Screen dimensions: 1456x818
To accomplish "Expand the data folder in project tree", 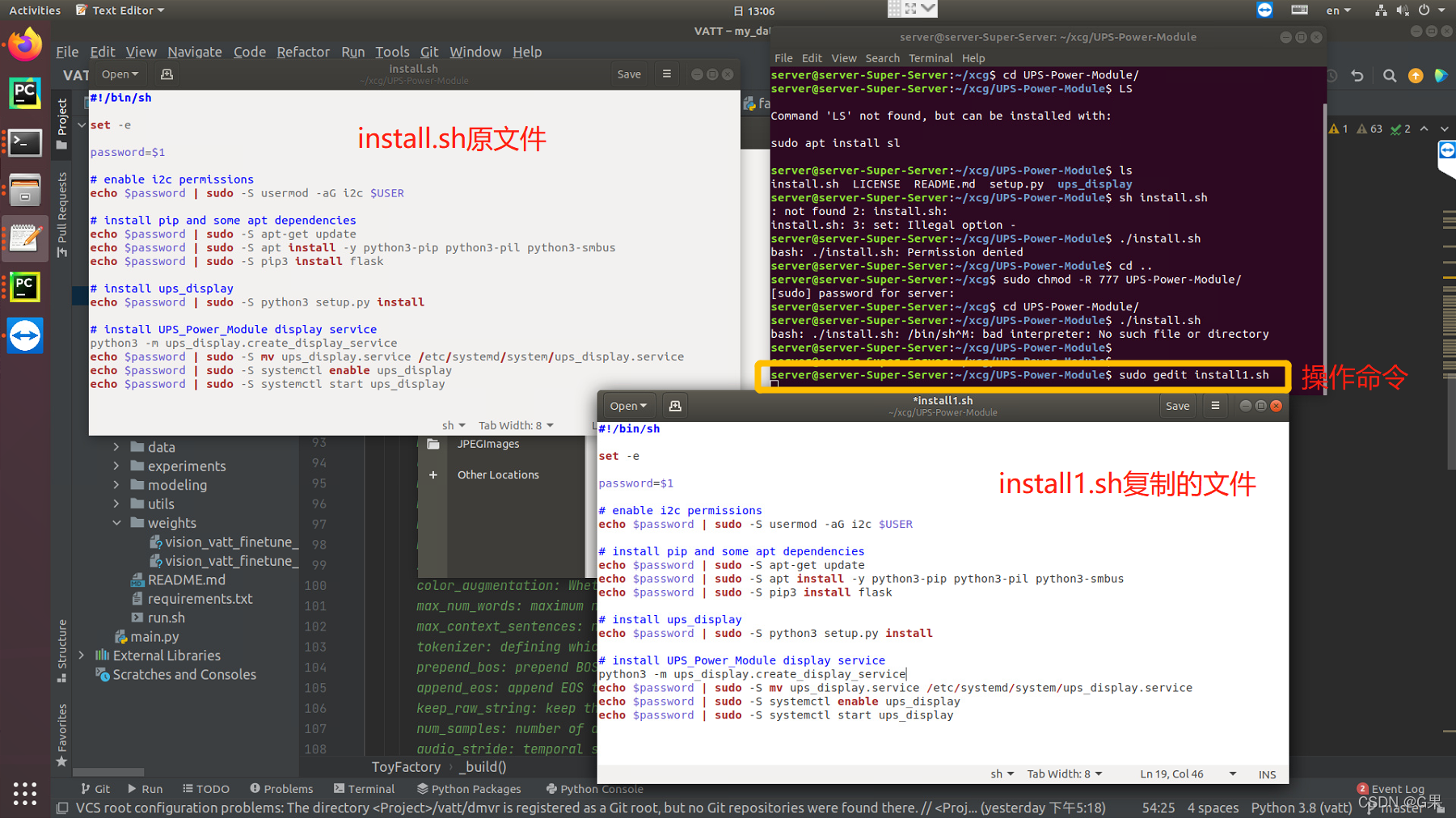I will pyautogui.click(x=116, y=447).
